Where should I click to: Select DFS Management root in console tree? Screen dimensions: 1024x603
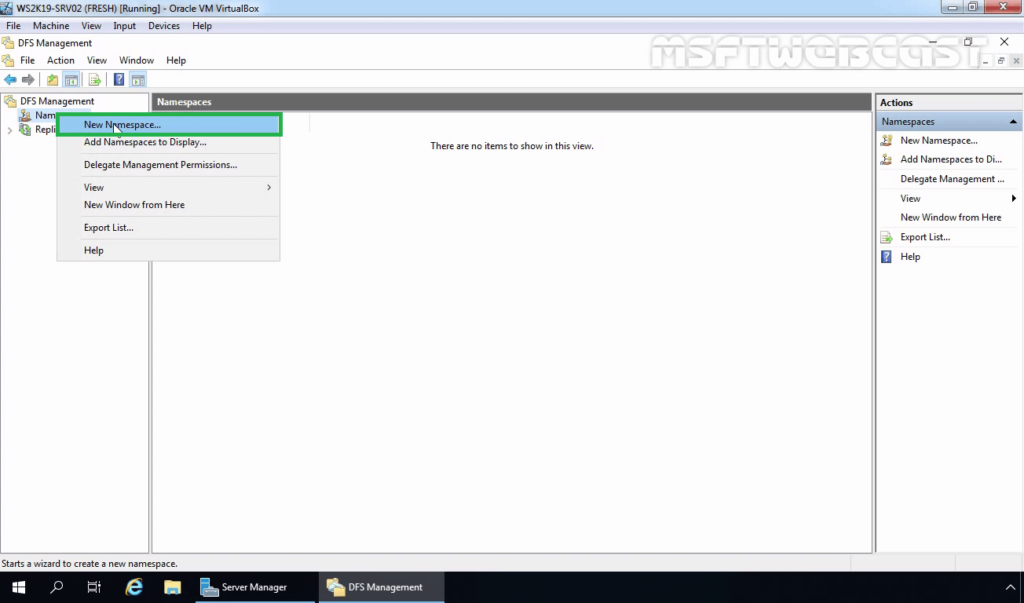57,101
